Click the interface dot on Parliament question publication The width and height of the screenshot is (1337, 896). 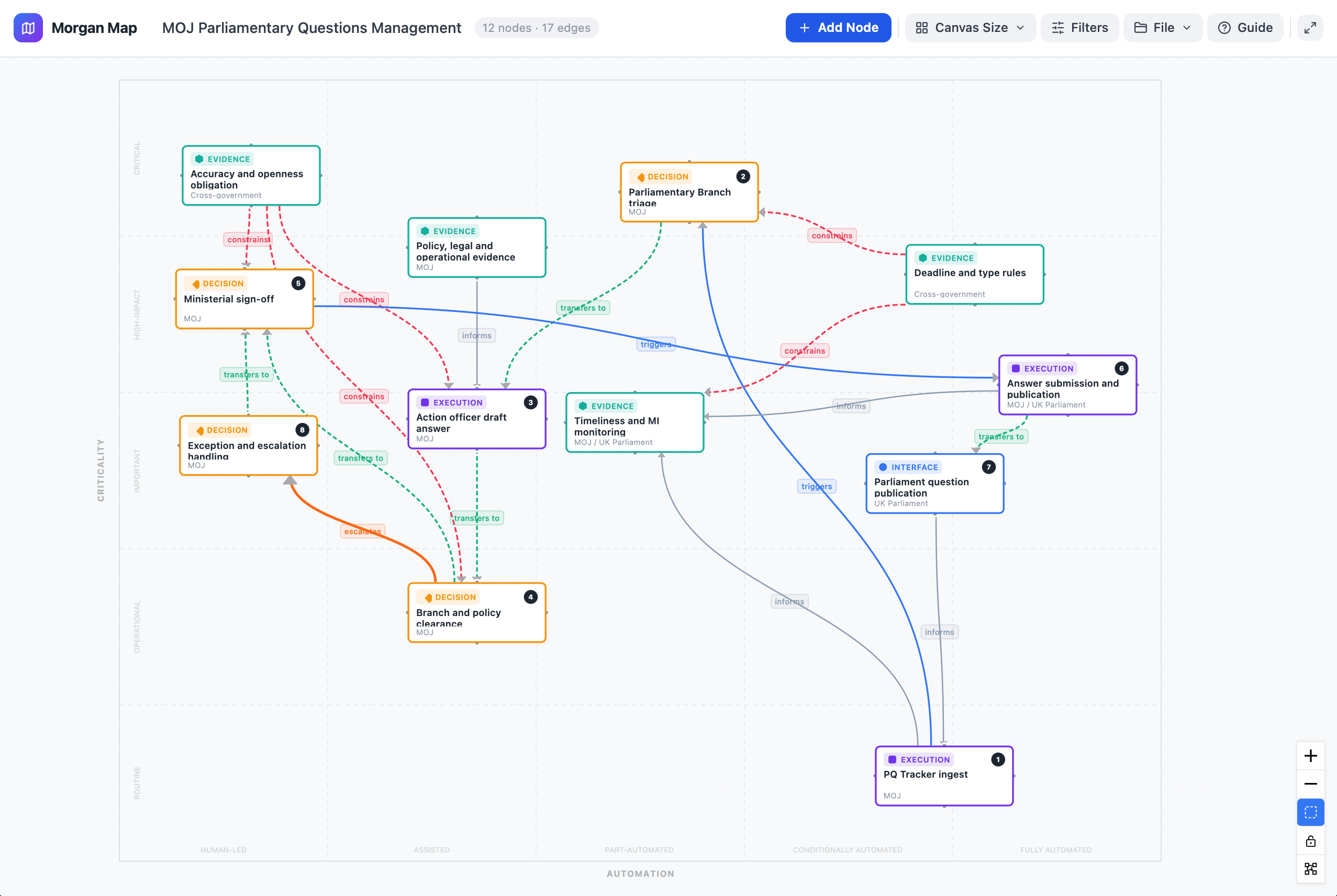click(x=883, y=467)
